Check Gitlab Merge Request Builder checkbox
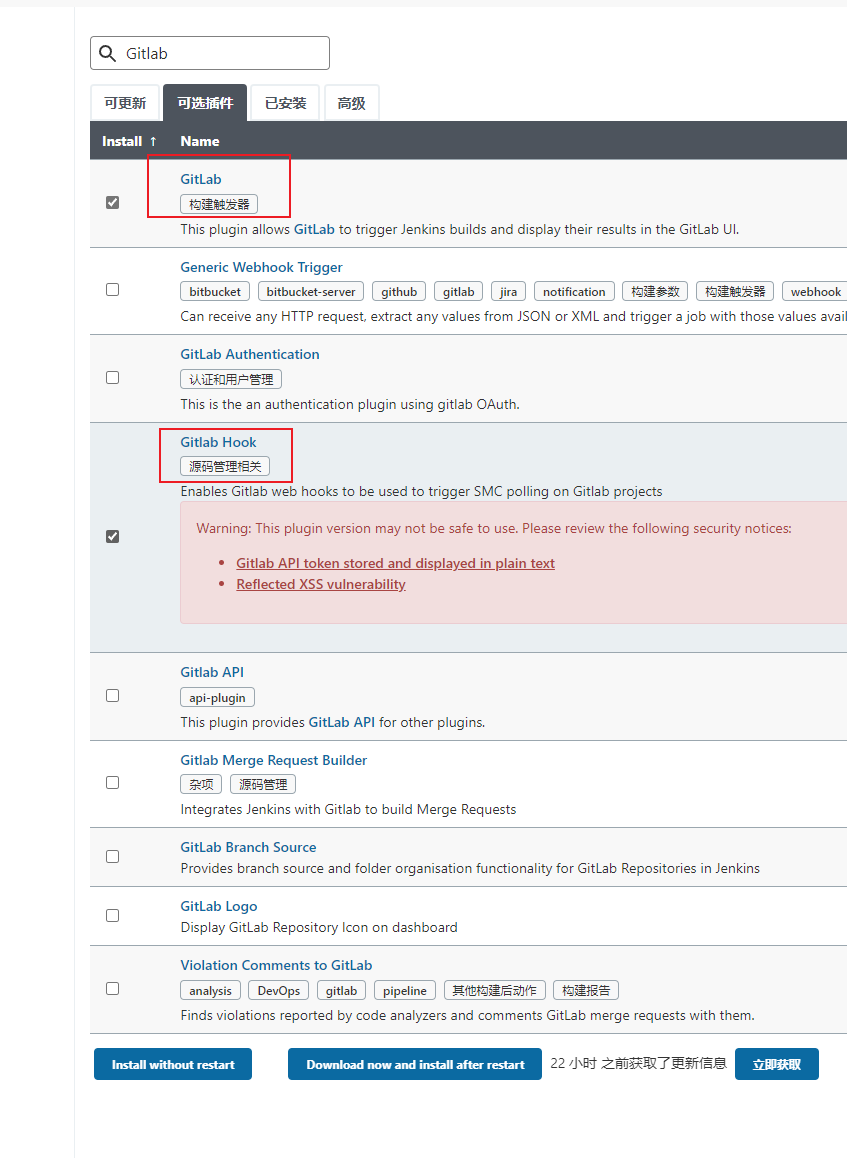 coord(112,782)
